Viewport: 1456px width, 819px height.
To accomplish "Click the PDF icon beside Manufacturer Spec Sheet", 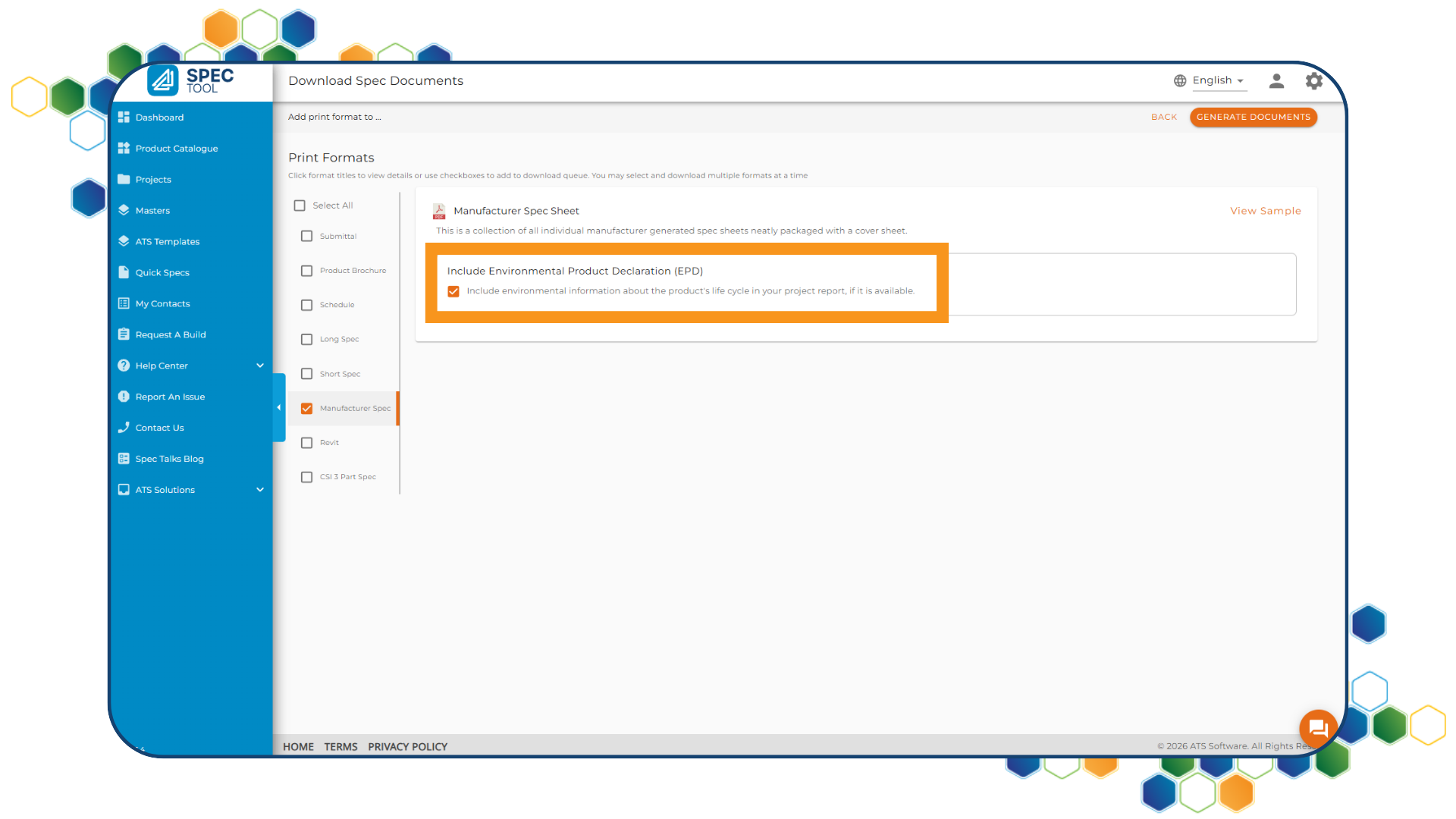I will (439, 211).
